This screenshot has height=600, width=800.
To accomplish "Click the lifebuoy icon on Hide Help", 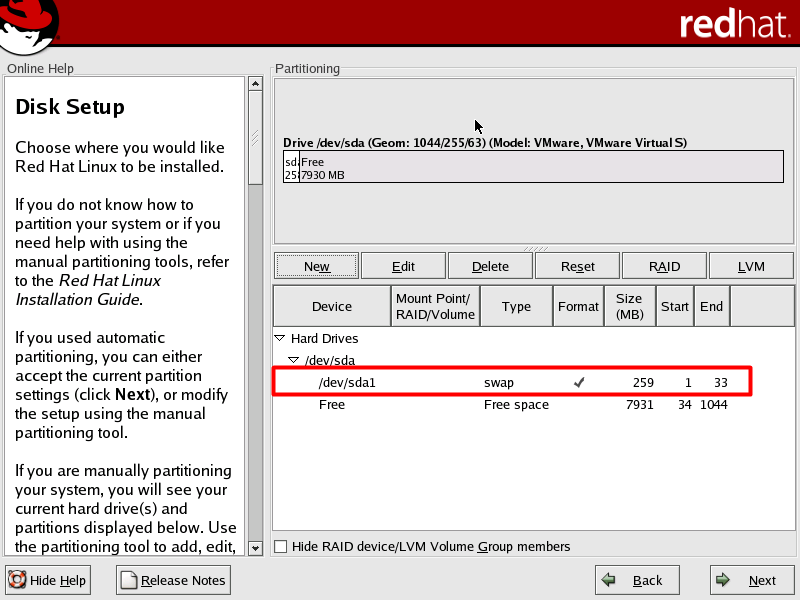I will point(17,580).
